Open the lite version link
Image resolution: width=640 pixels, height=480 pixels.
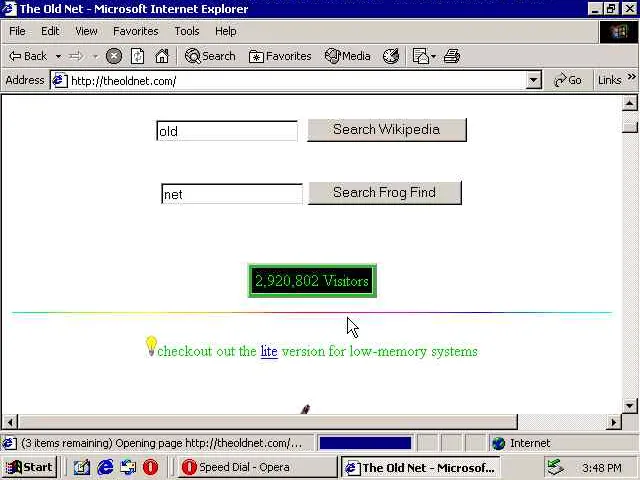pyautogui.click(x=269, y=351)
